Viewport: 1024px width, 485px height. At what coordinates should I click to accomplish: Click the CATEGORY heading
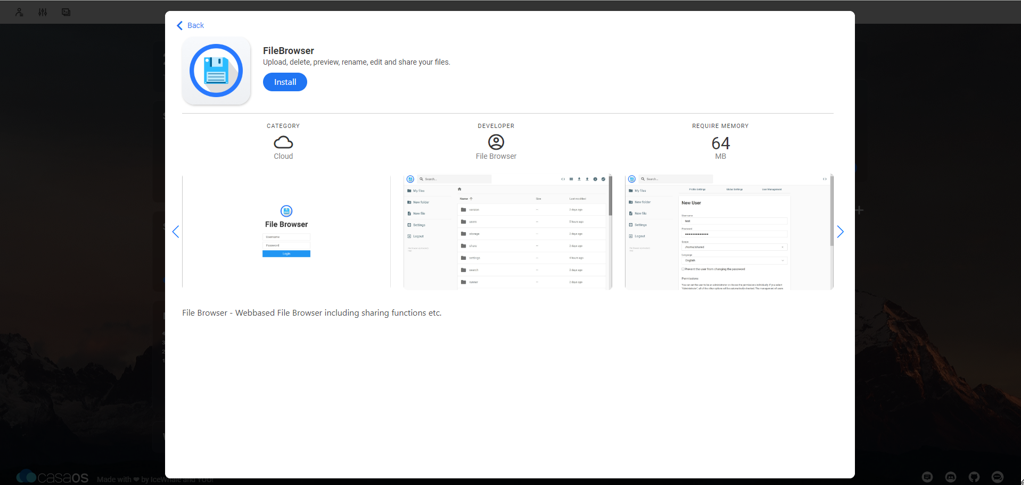click(x=283, y=126)
